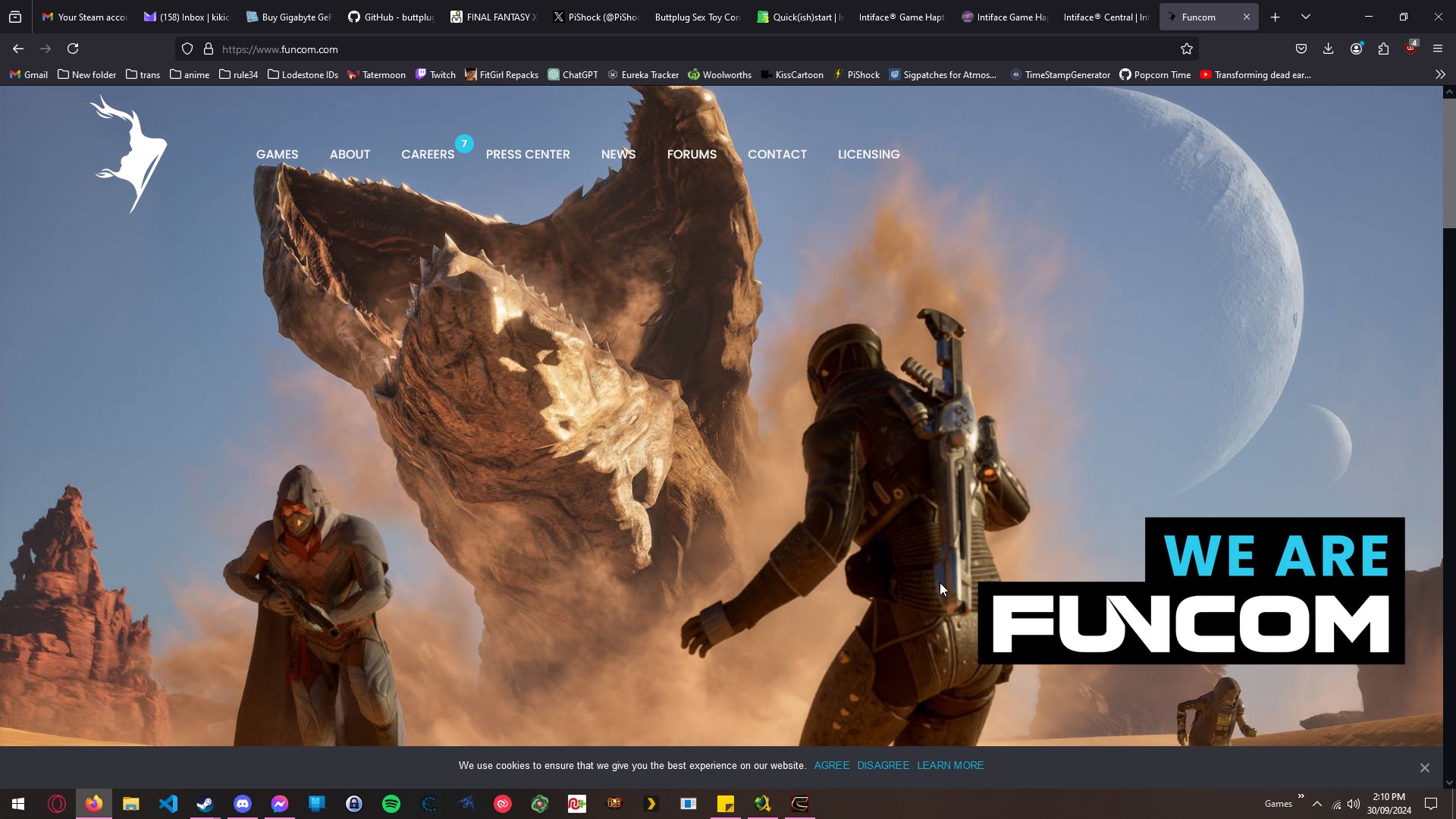1456x819 pixels.
Task: Open Messenger from the taskbar
Action: [x=280, y=804]
